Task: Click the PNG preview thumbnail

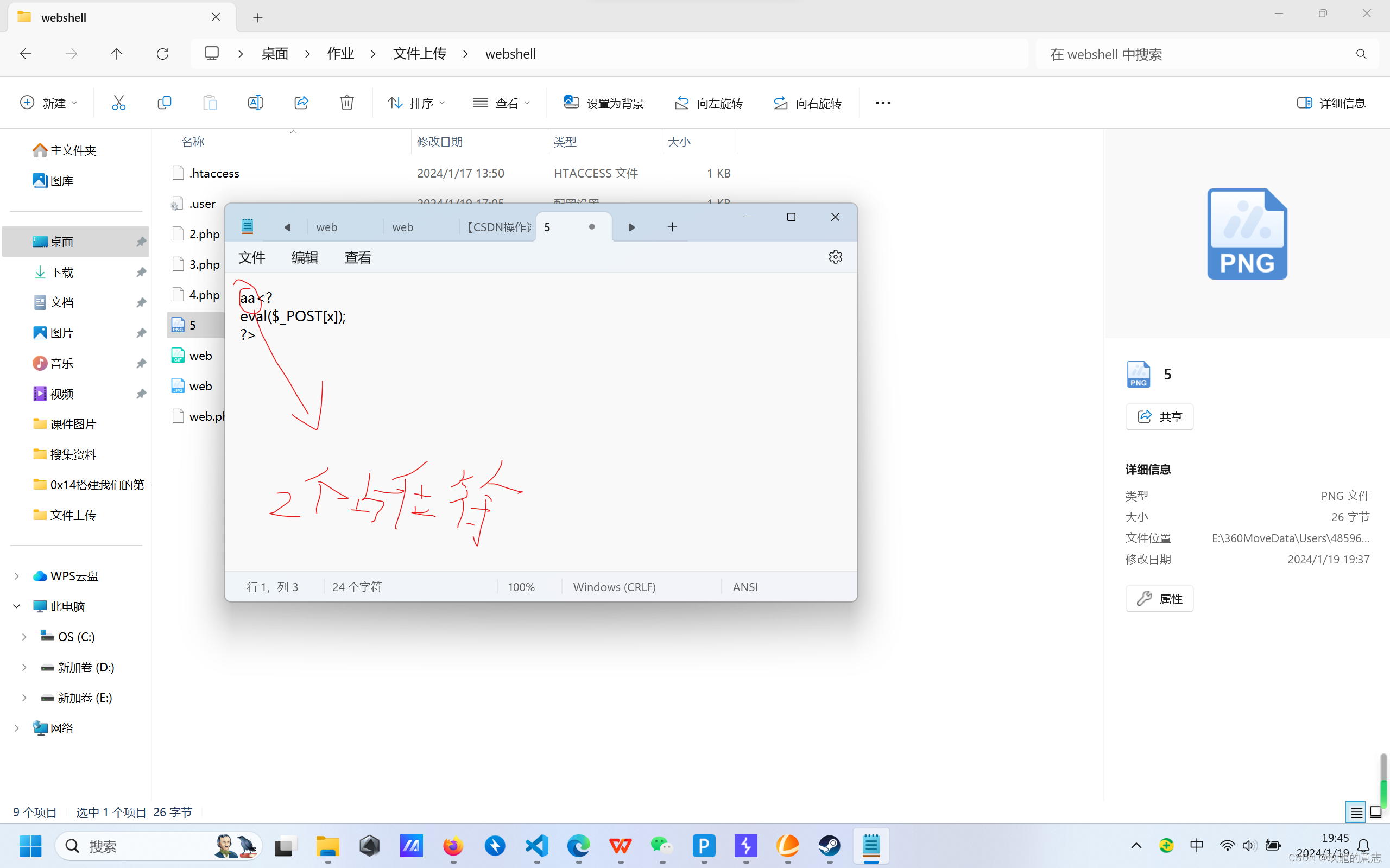Action: [x=1247, y=234]
